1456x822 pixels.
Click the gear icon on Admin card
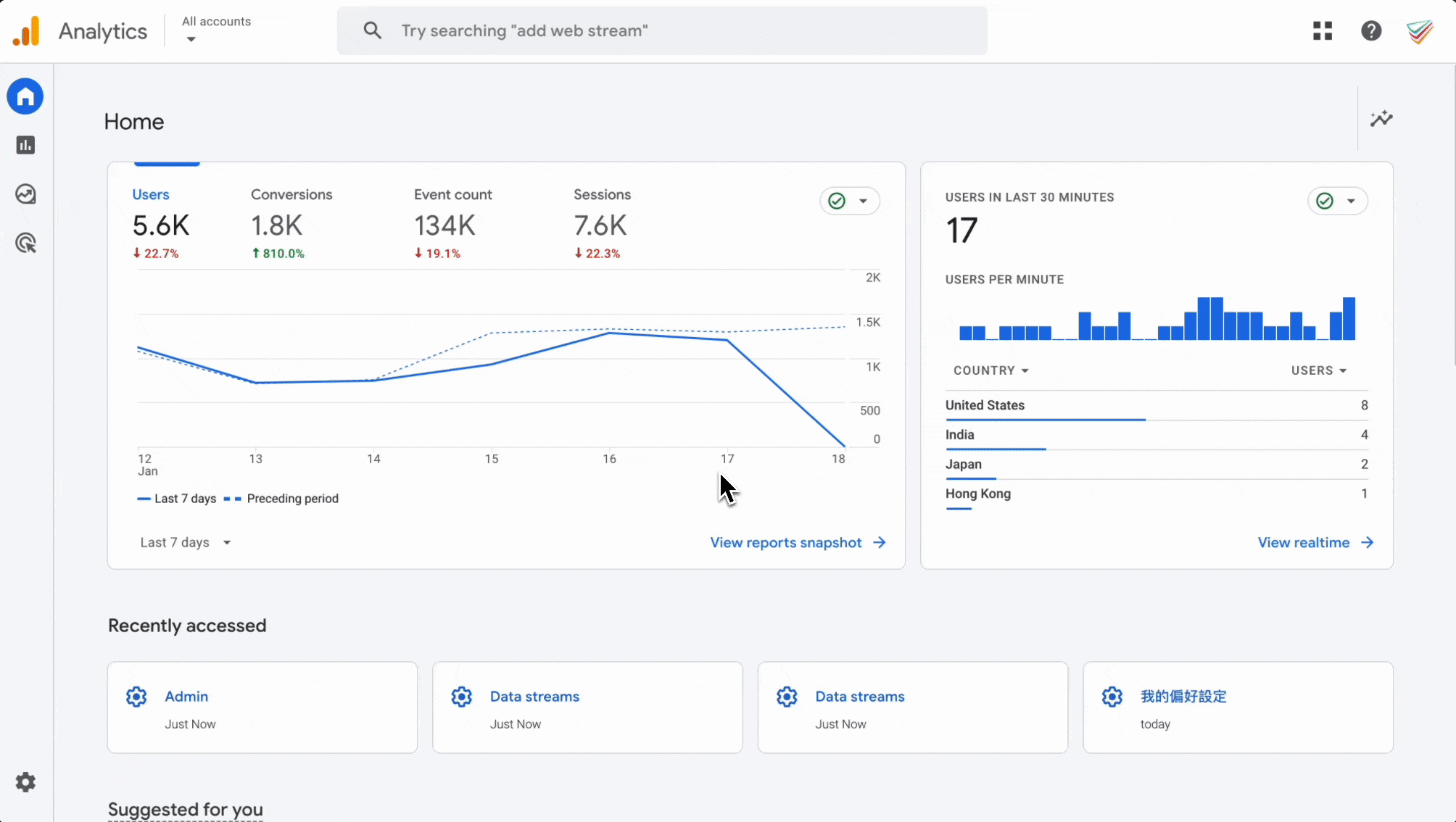136,697
